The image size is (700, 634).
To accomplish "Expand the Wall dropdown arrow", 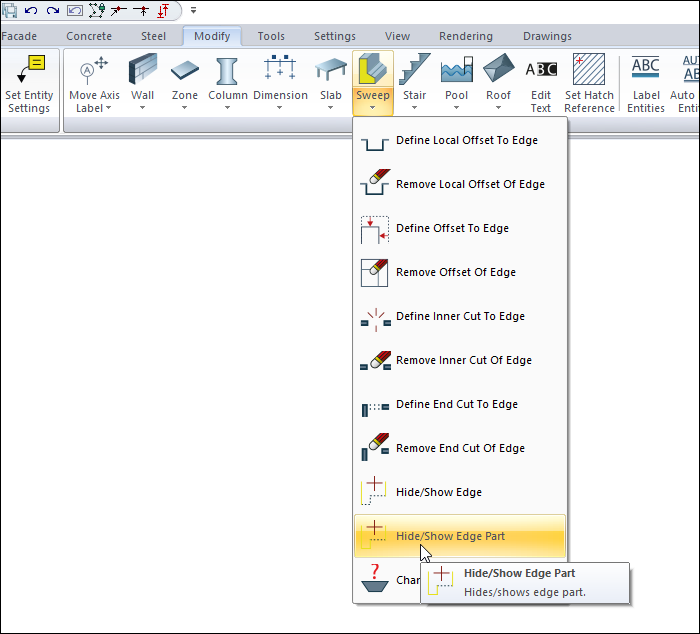I will (x=142, y=108).
